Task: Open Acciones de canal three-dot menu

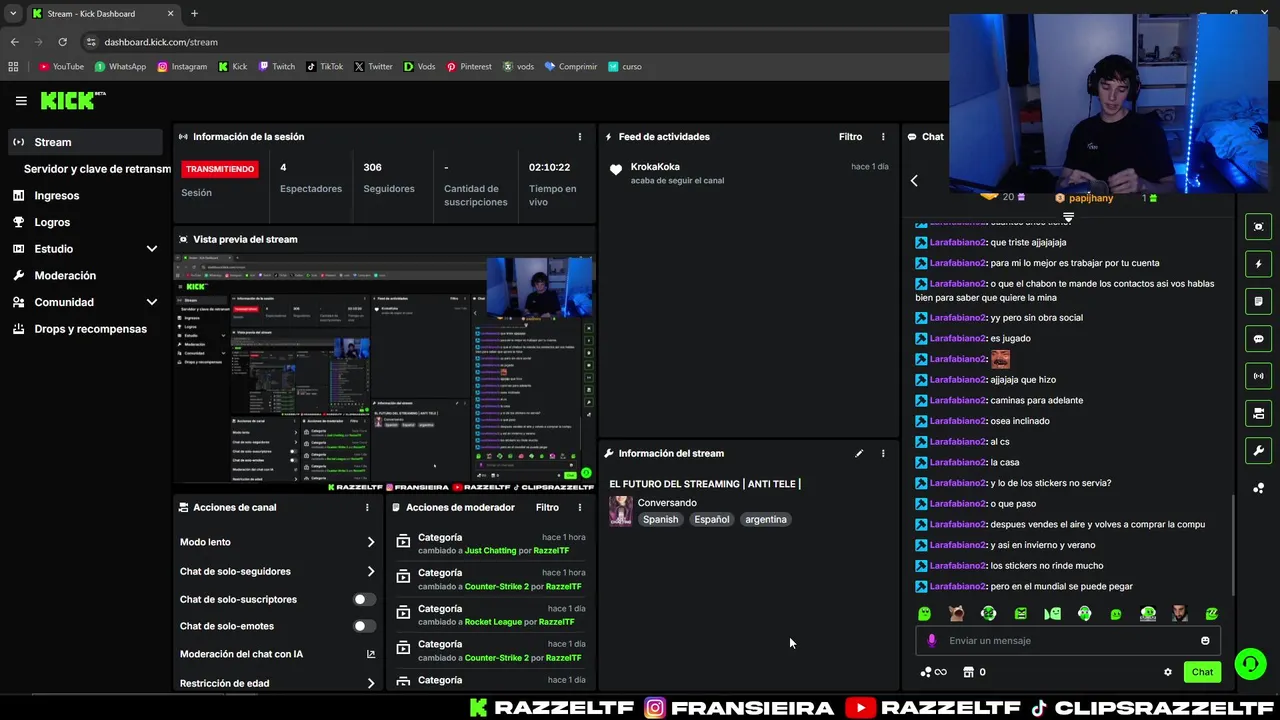Action: point(367,507)
